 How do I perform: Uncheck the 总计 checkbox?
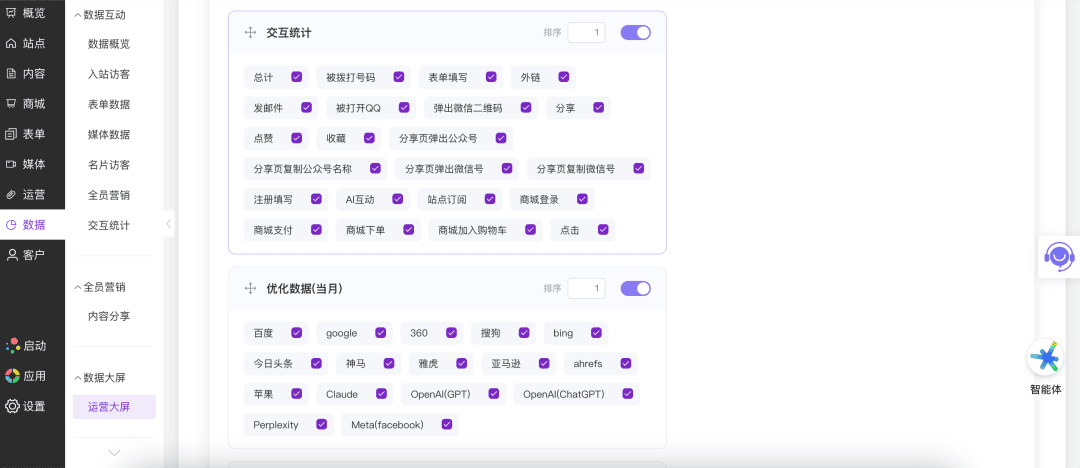[297, 77]
